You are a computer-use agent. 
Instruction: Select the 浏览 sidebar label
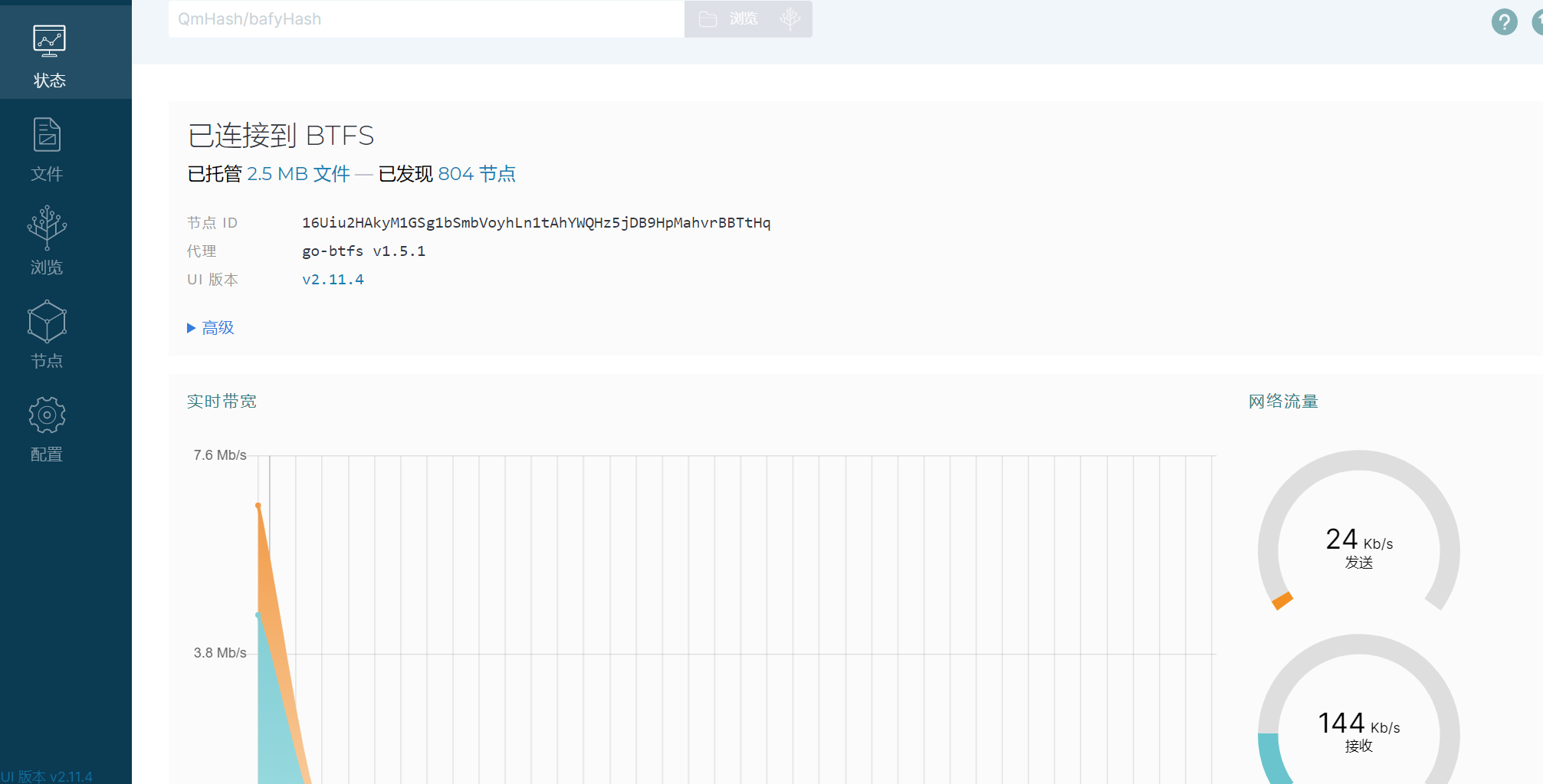[47, 267]
